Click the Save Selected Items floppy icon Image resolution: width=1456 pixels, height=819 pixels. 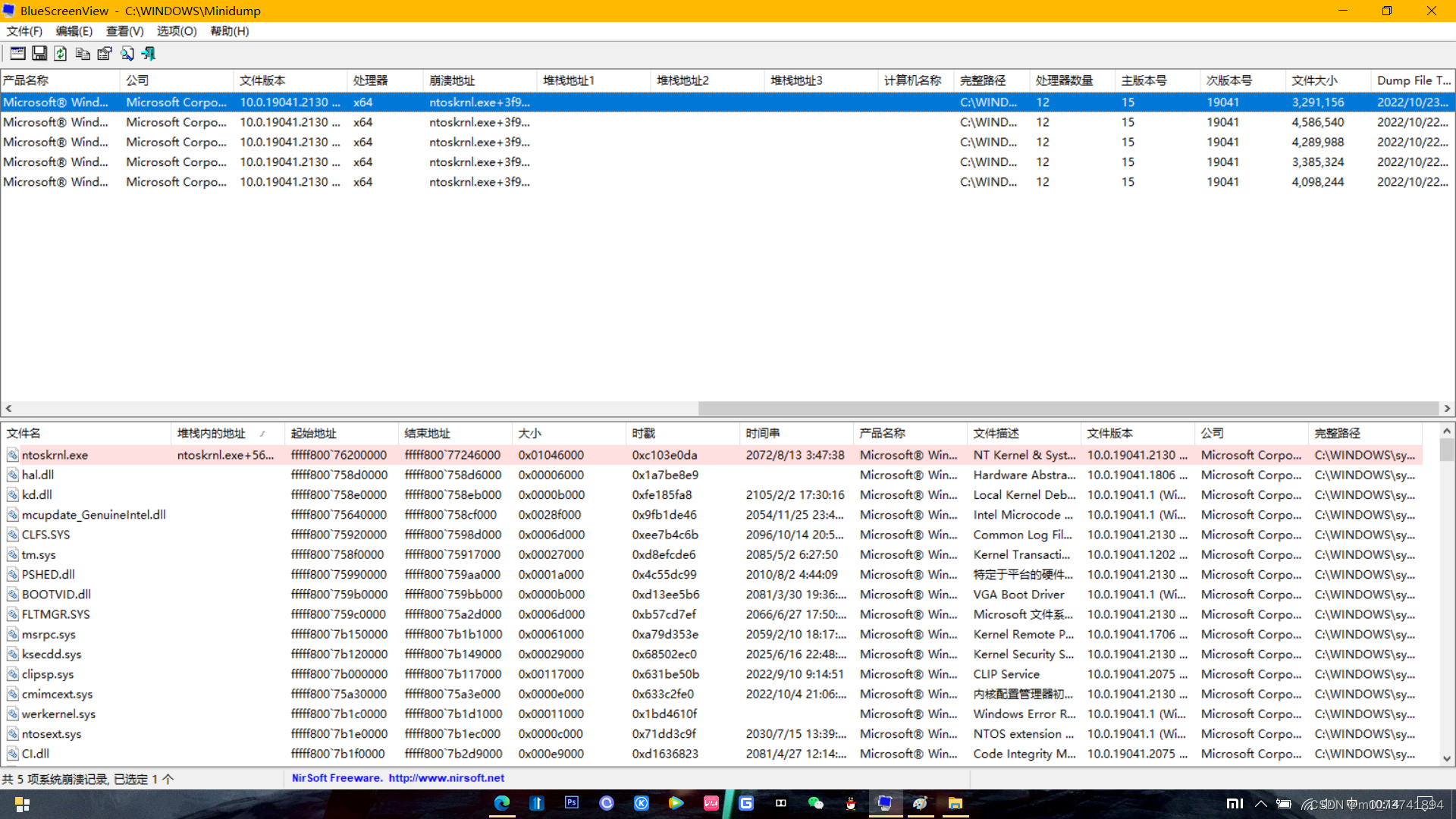(x=39, y=53)
